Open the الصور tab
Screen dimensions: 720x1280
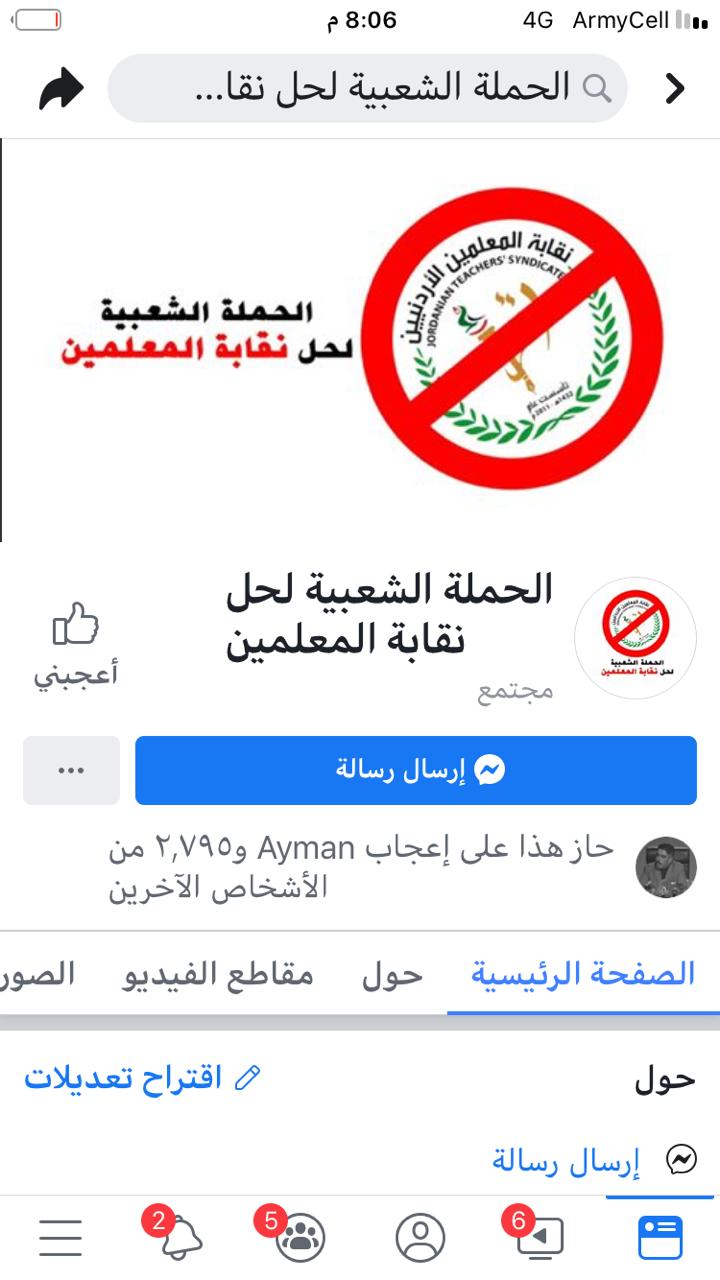click(37, 974)
